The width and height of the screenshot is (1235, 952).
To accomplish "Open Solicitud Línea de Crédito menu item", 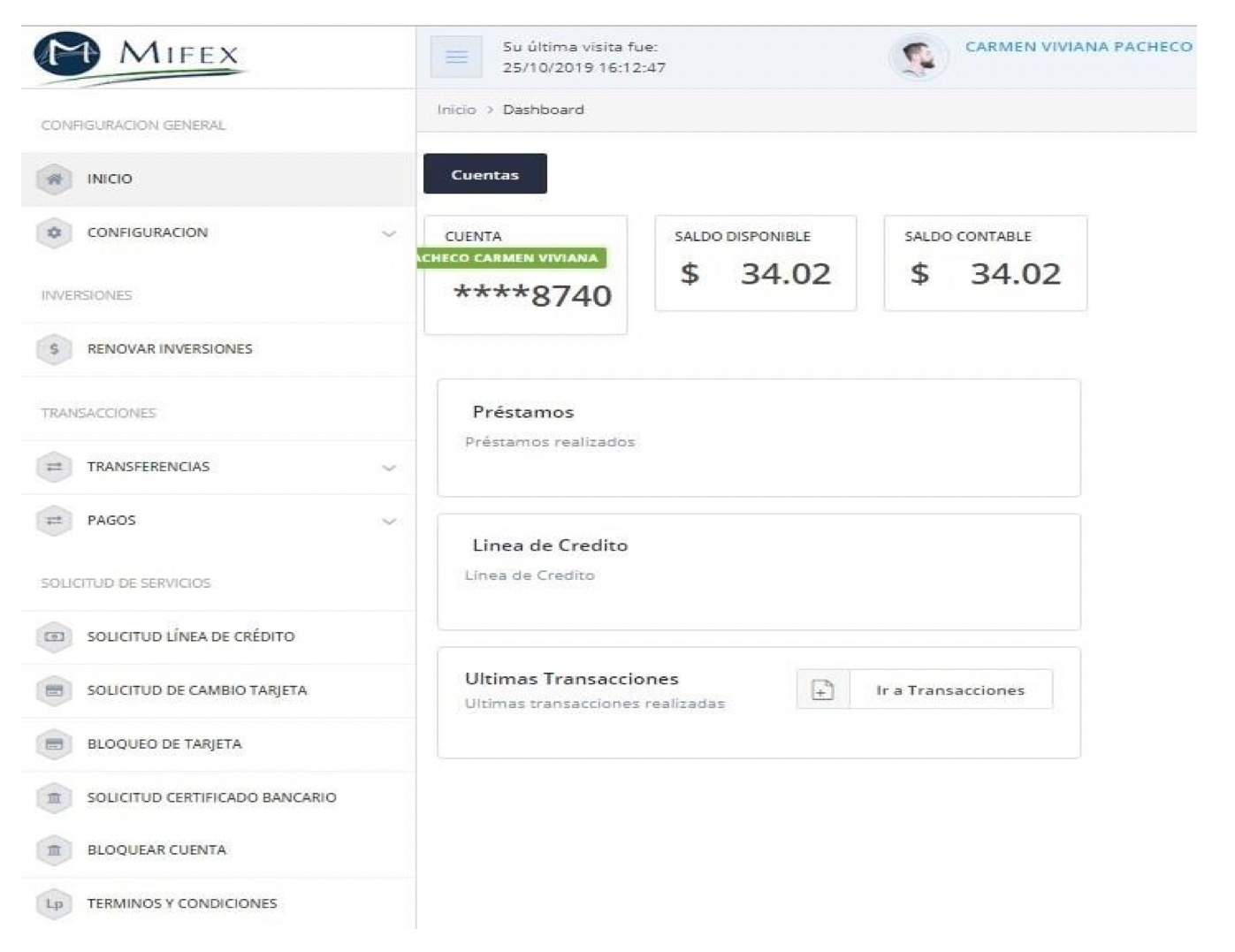I will 190,636.
